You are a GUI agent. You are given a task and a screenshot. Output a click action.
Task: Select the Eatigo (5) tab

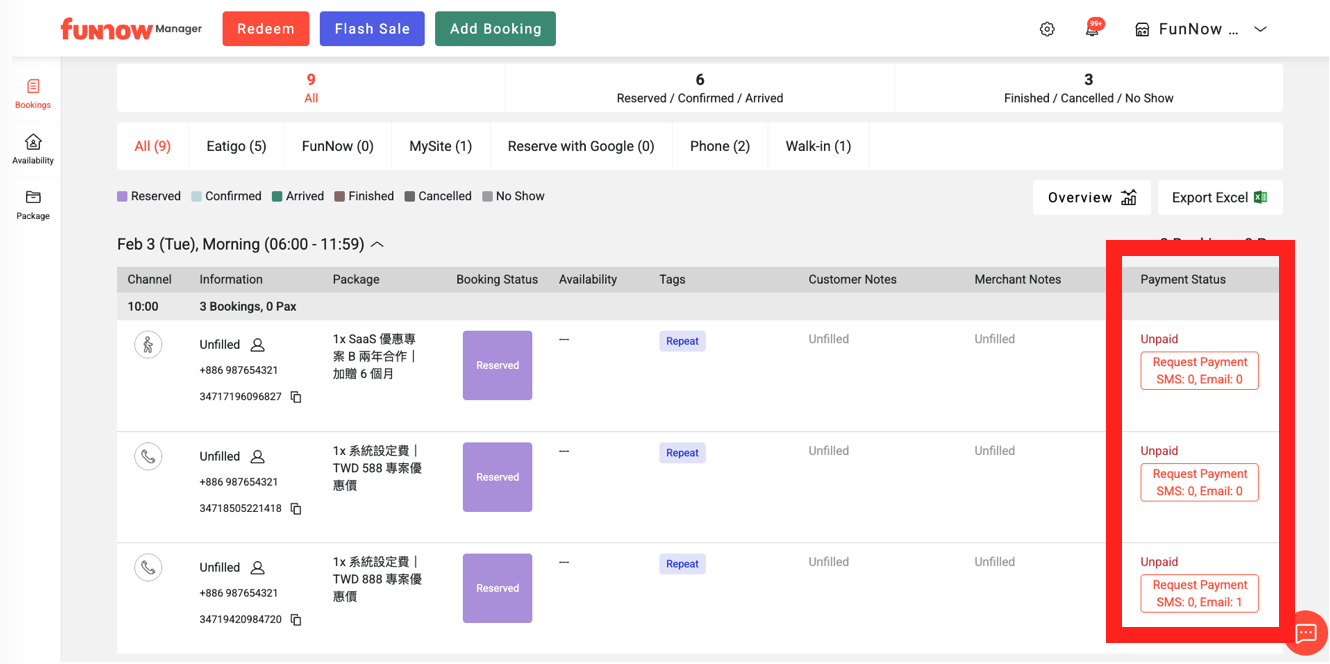tap(236, 146)
